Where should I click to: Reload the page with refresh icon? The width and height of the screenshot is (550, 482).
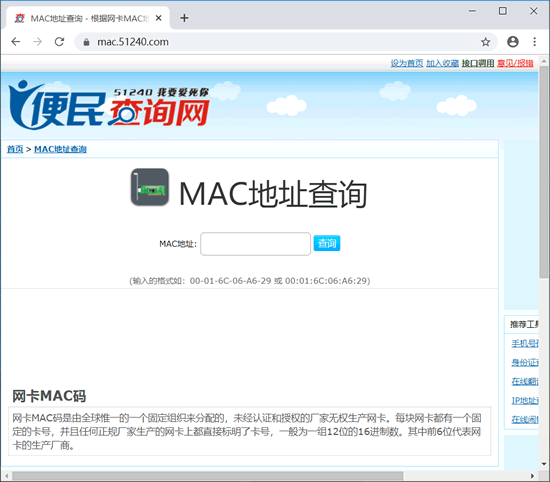[x=59, y=42]
